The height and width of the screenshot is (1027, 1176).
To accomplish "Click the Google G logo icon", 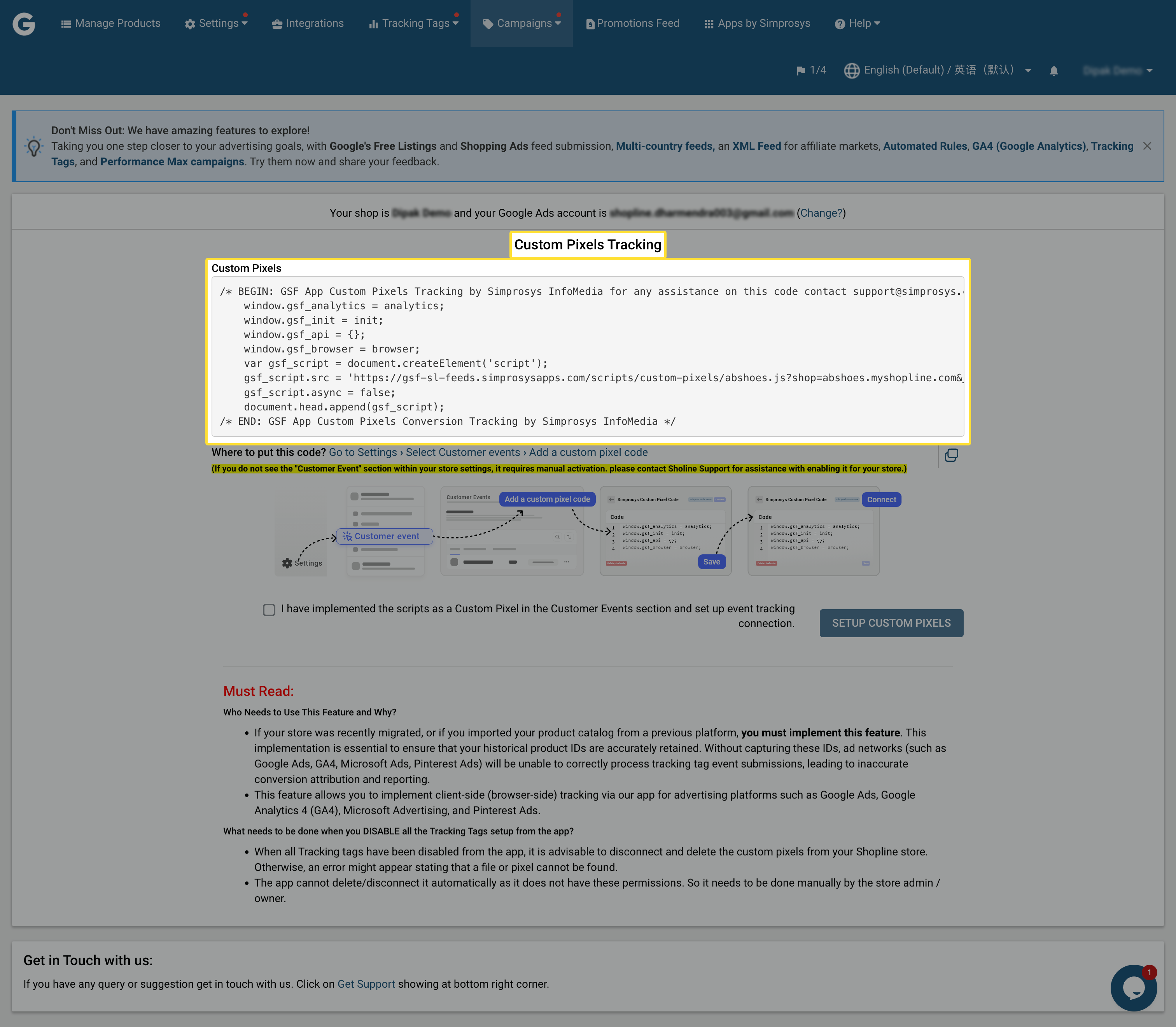I will tap(24, 23).
